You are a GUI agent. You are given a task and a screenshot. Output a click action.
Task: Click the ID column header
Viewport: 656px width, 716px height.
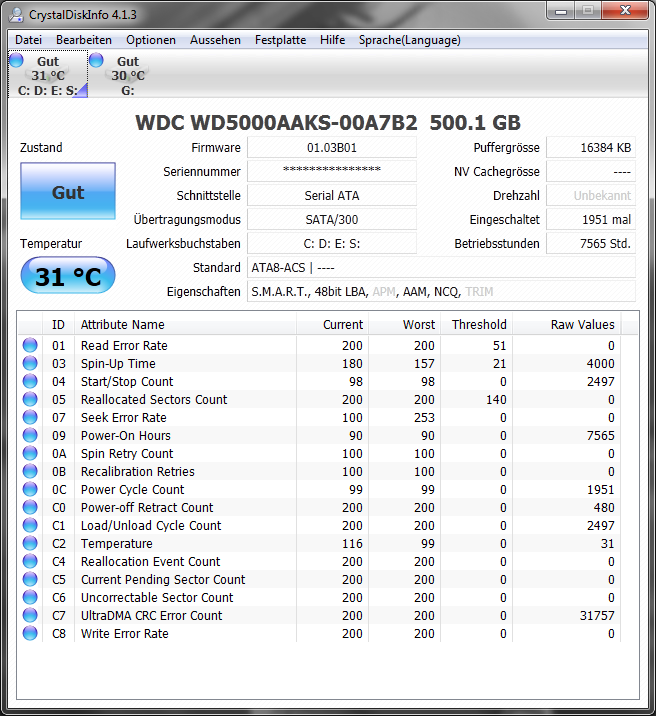[x=58, y=325]
